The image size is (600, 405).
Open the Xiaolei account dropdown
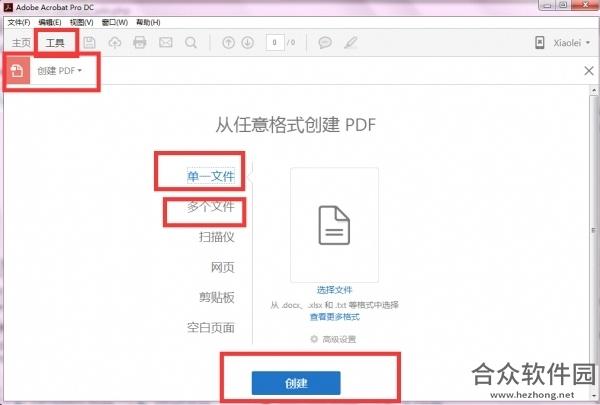click(572, 42)
